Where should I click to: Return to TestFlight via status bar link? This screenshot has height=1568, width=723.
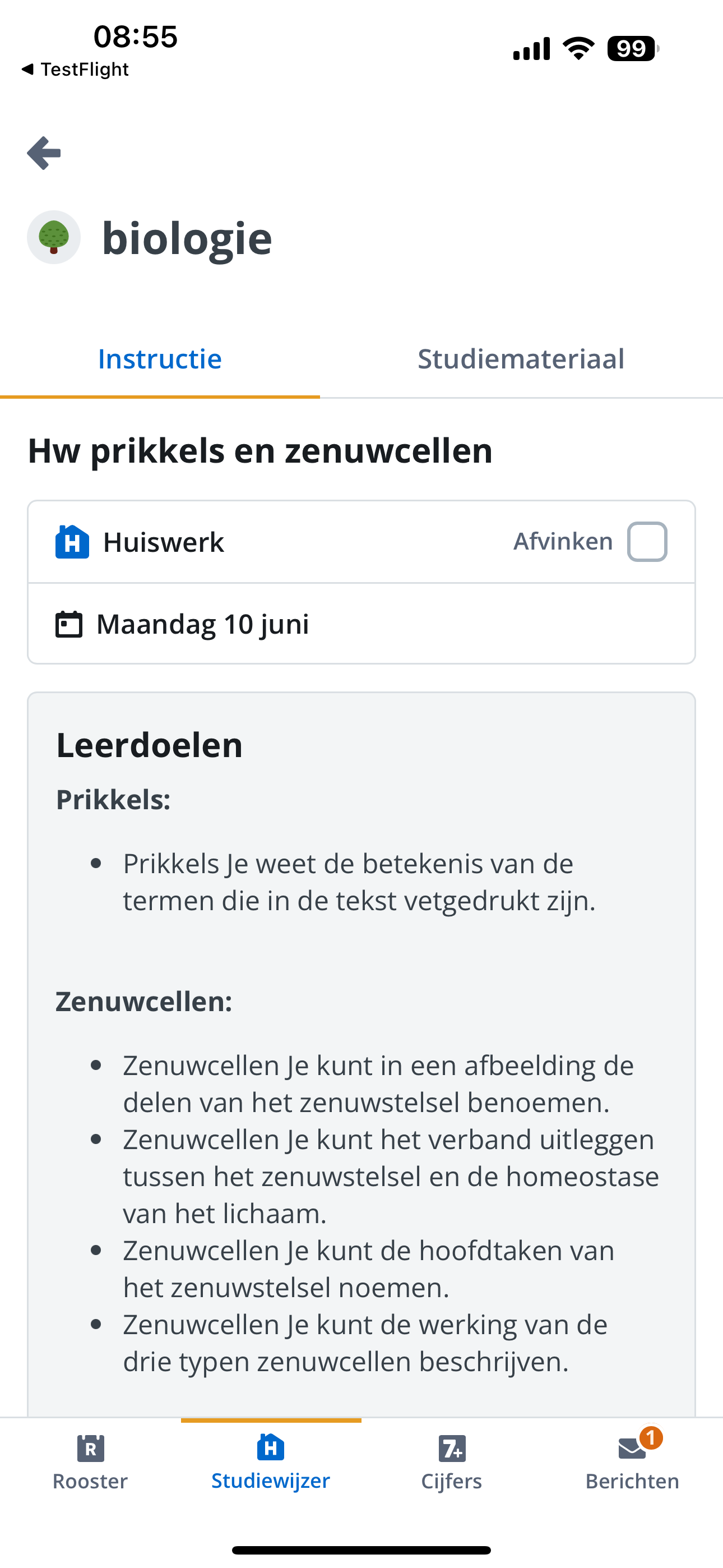point(75,70)
